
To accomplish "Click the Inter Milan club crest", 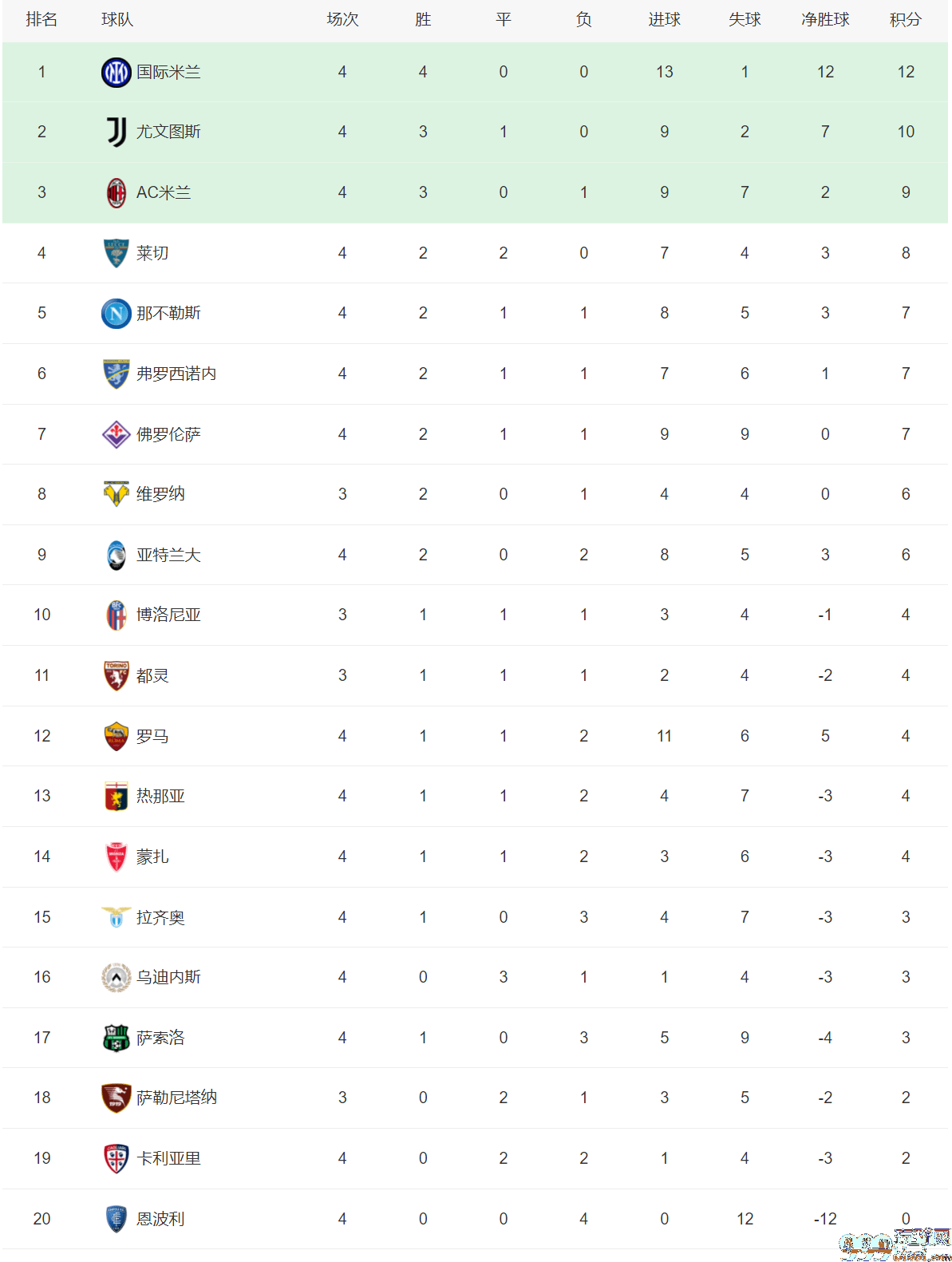I will click(x=117, y=72).
